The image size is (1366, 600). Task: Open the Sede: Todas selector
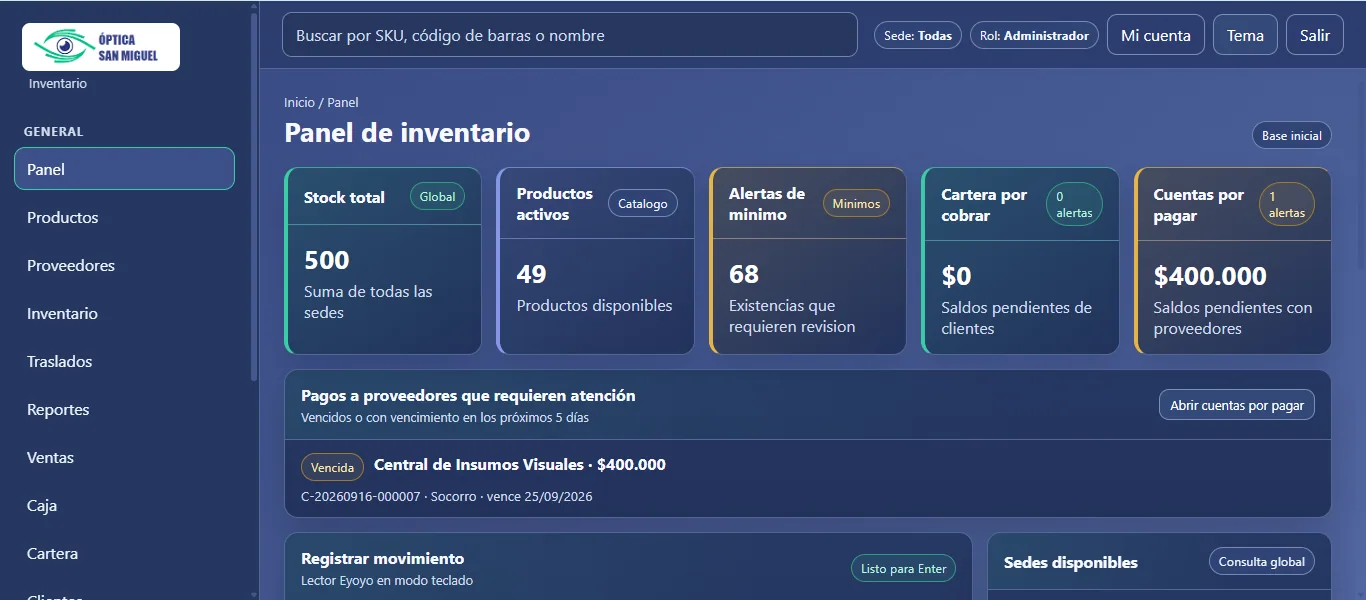click(x=918, y=35)
